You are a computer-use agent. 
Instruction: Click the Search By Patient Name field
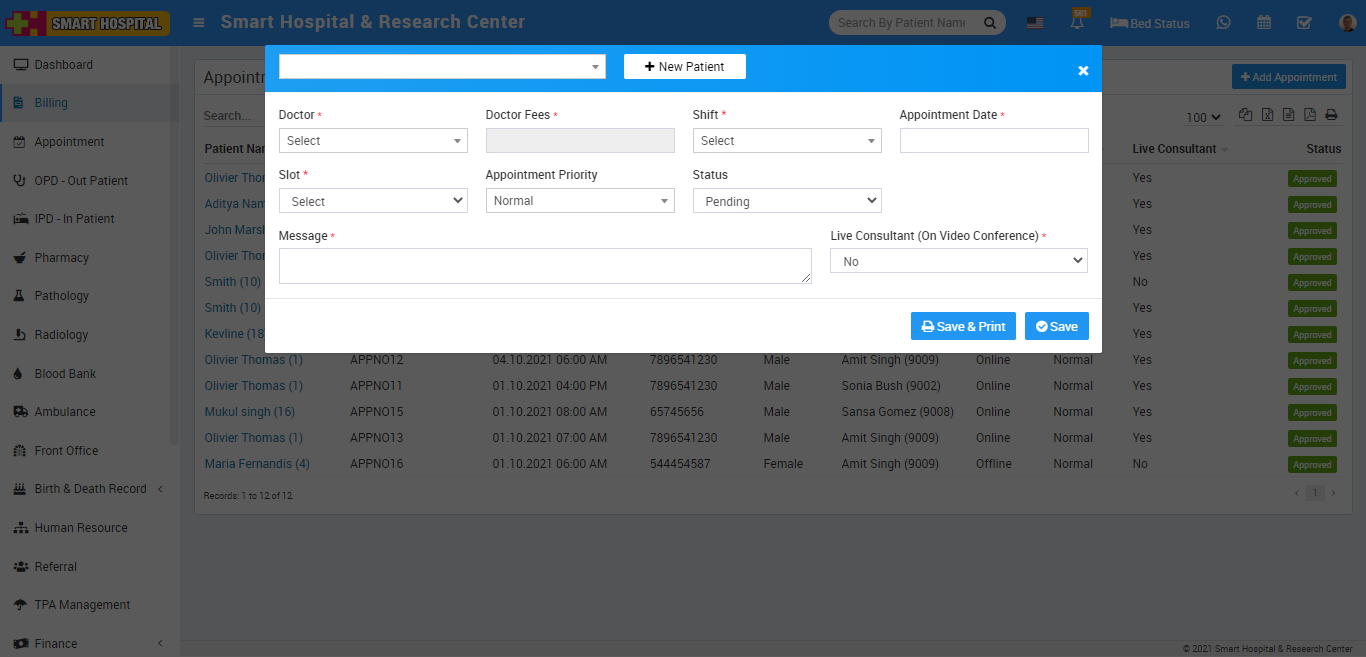(x=904, y=23)
